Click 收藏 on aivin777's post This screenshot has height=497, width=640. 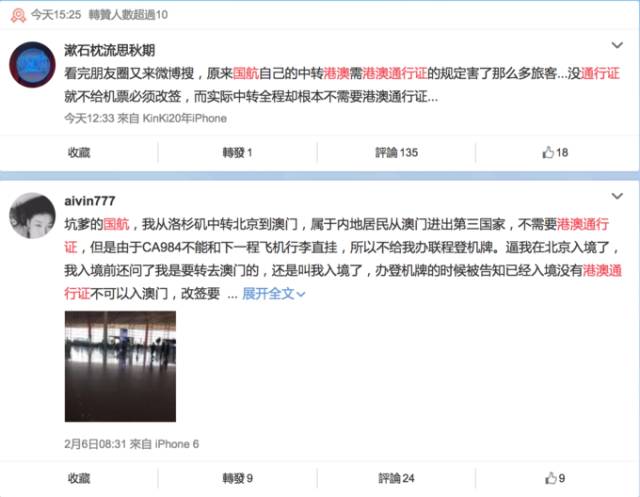pos(79,478)
